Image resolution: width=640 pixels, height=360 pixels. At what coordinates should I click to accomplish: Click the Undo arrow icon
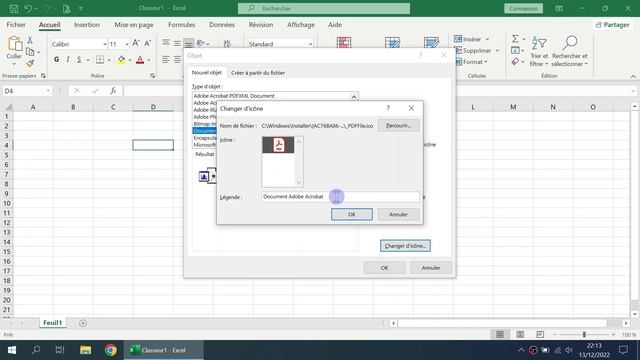coord(28,8)
